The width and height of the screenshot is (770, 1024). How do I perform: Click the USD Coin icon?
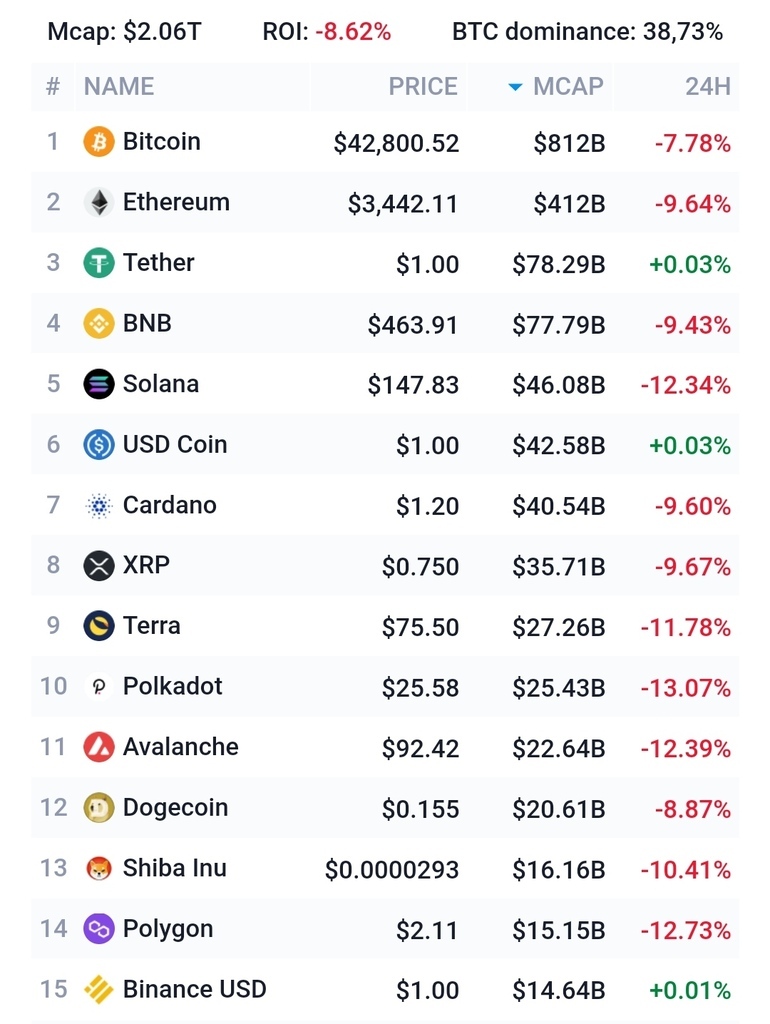[x=99, y=445]
